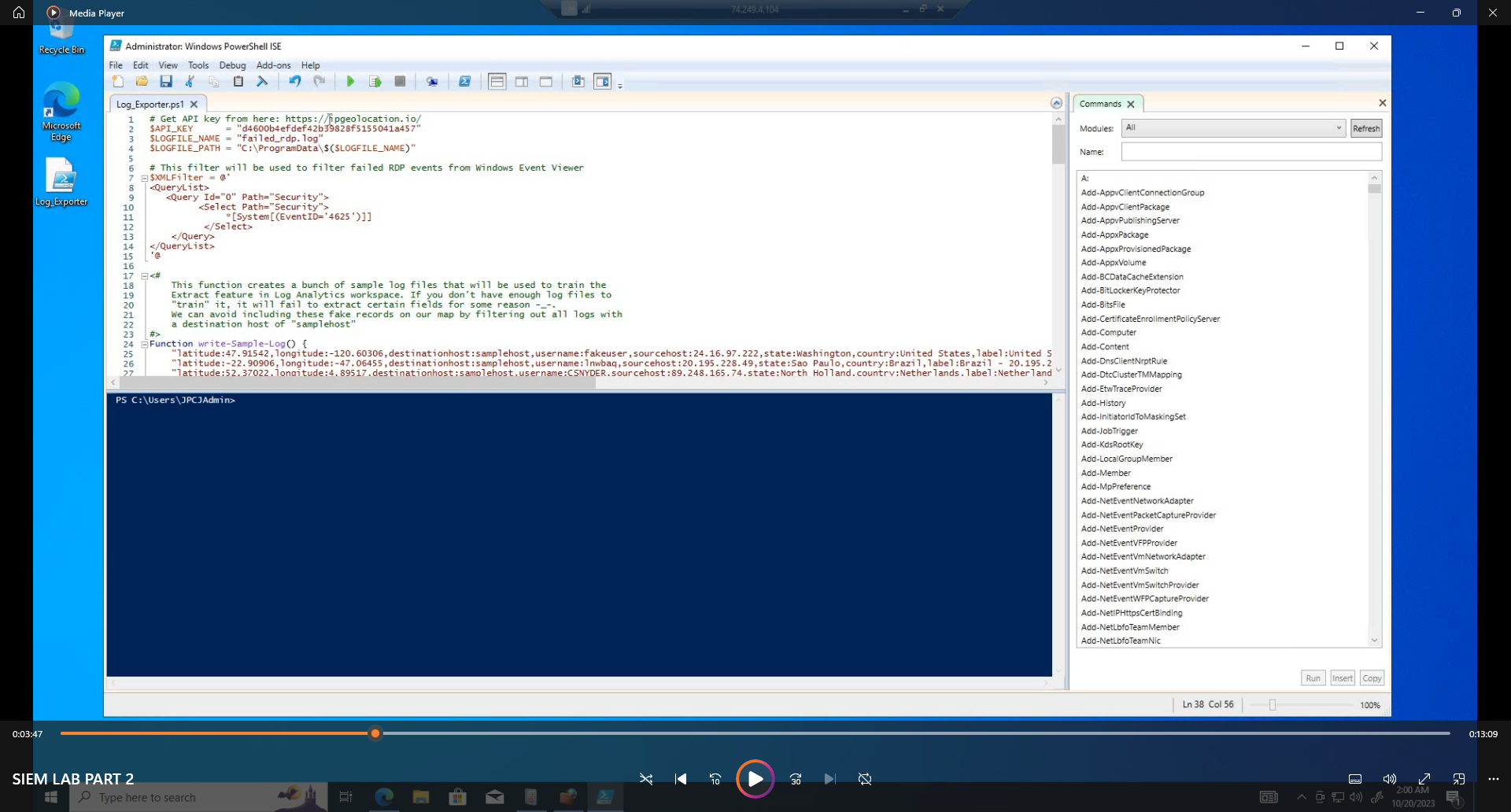Close the Commands add-on pane

click(1383, 103)
